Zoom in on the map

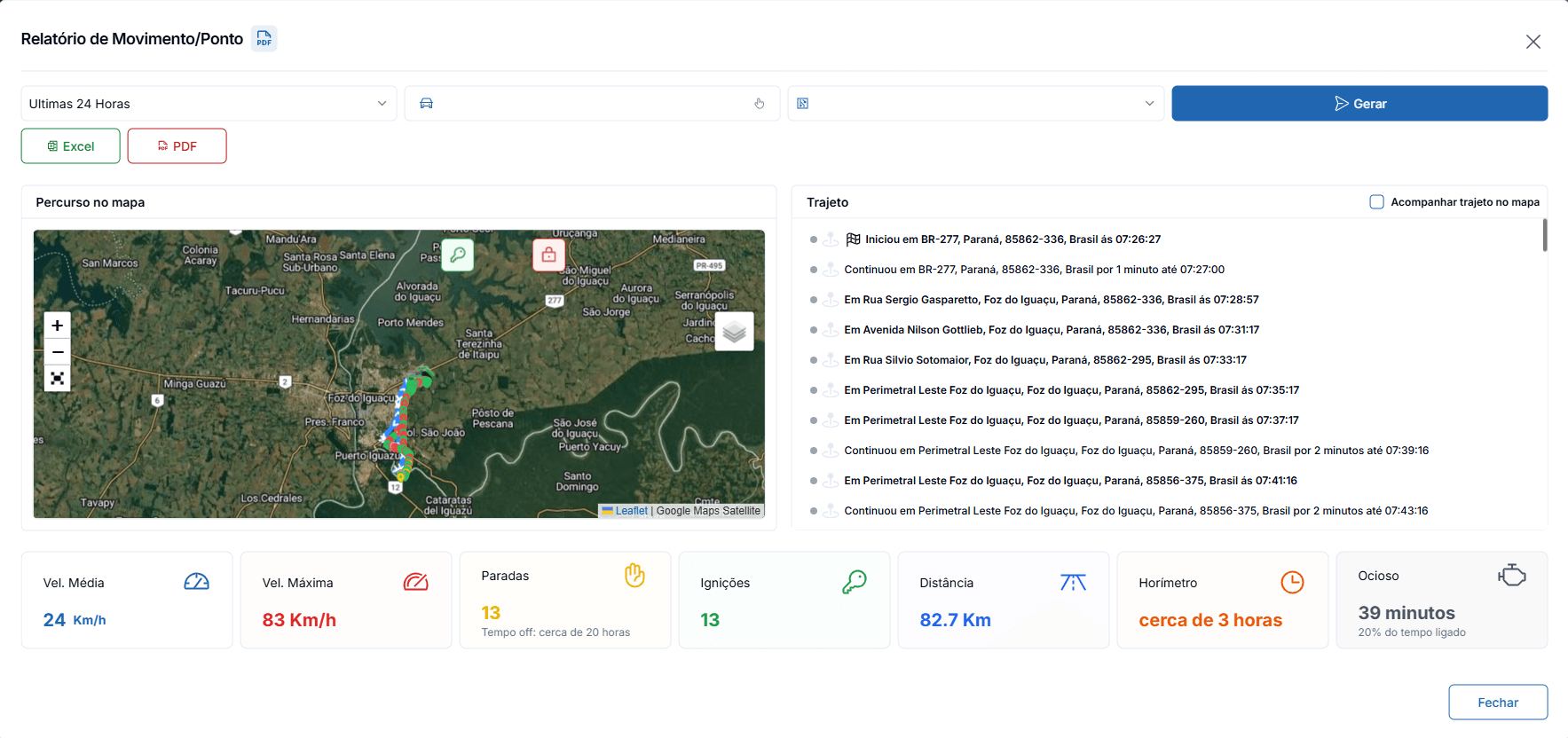tap(58, 326)
